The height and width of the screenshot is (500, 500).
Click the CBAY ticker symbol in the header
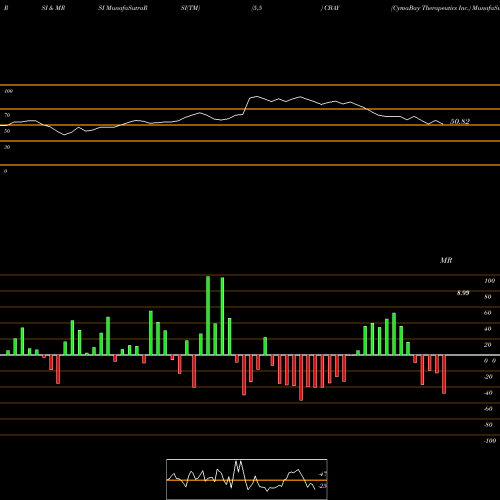332,8
